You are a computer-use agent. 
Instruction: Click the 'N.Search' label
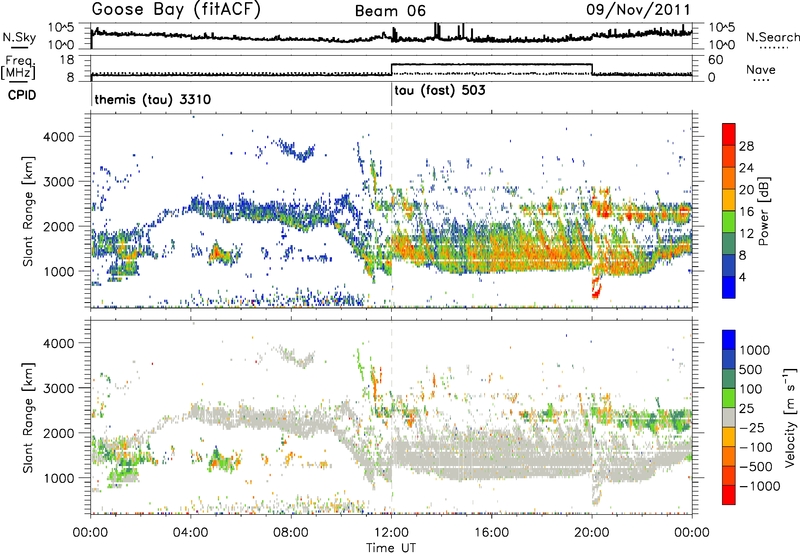[x=772, y=37]
